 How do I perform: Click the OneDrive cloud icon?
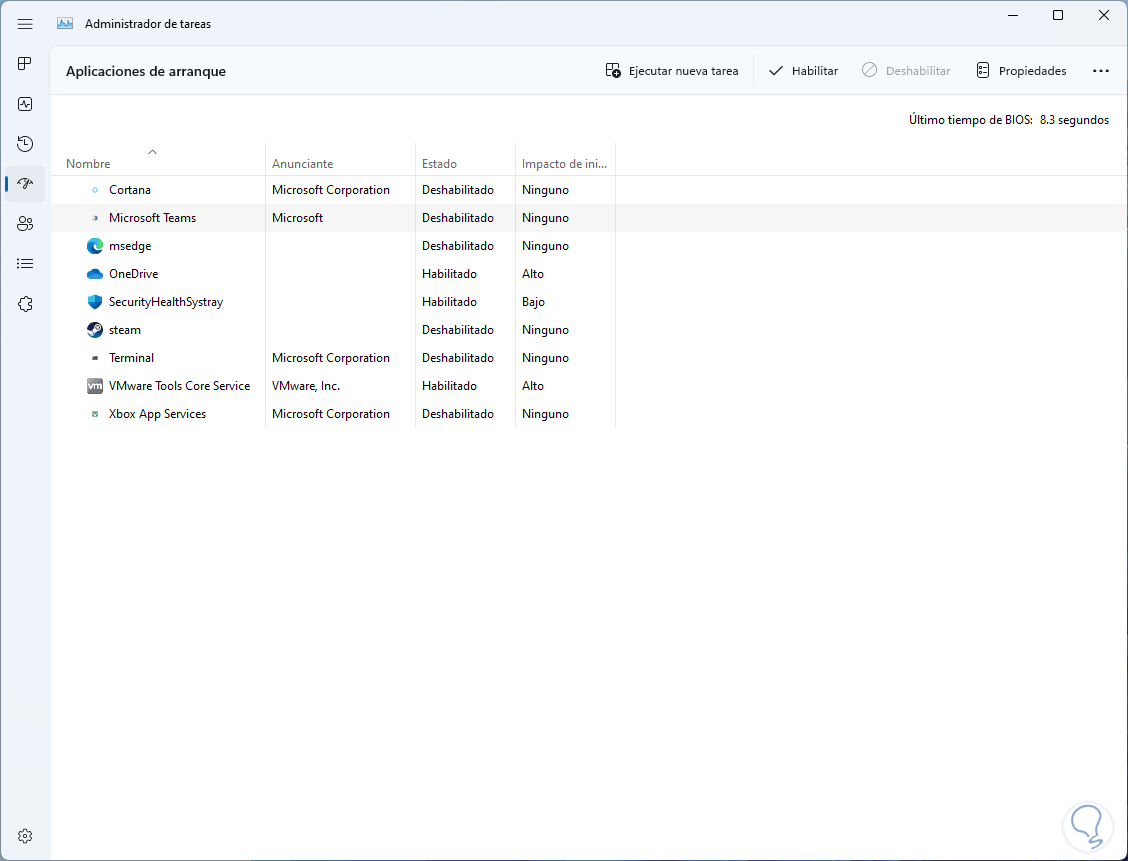[x=95, y=274]
